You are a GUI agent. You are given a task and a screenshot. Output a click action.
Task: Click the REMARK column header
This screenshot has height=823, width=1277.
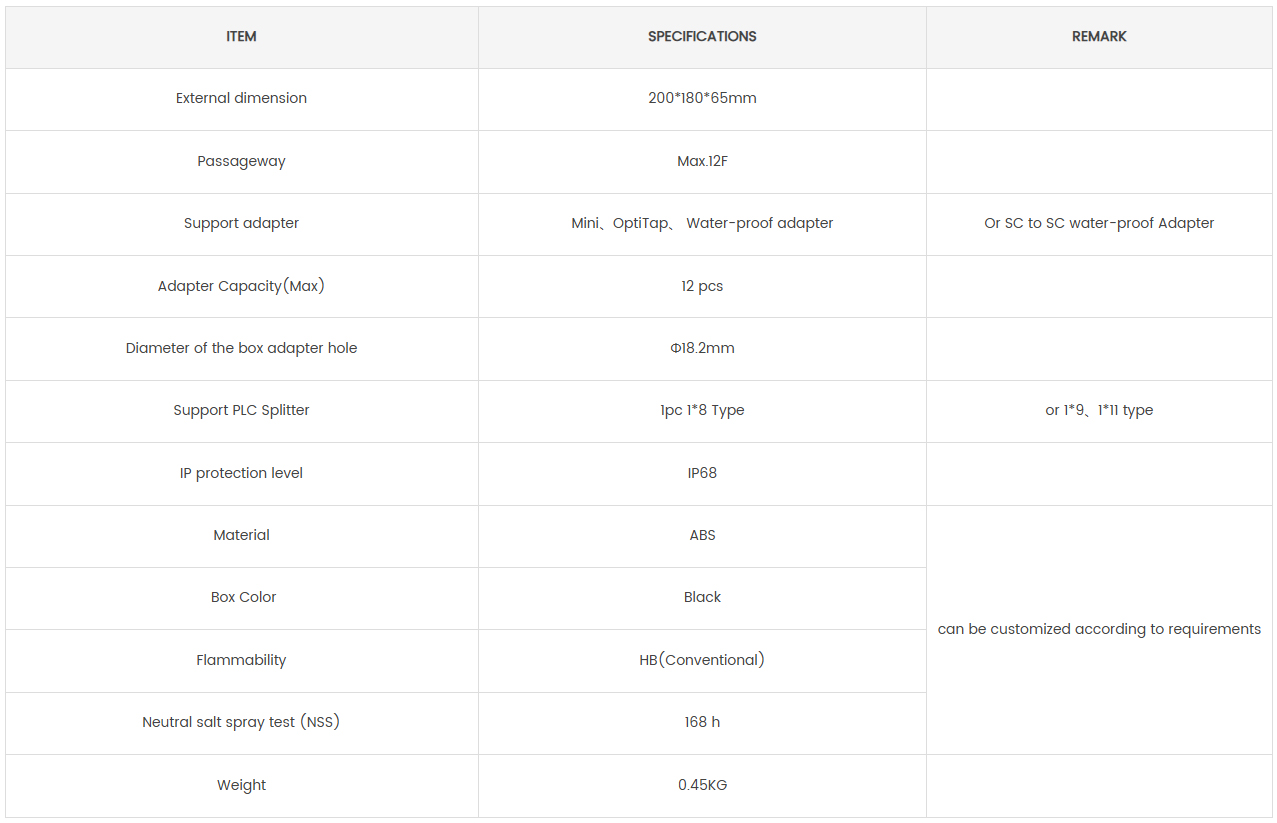point(1099,36)
